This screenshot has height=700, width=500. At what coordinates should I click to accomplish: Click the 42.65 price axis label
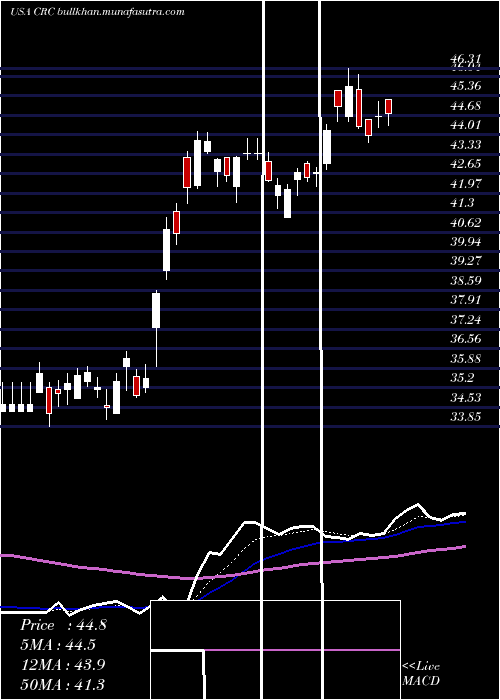[466, 164]
